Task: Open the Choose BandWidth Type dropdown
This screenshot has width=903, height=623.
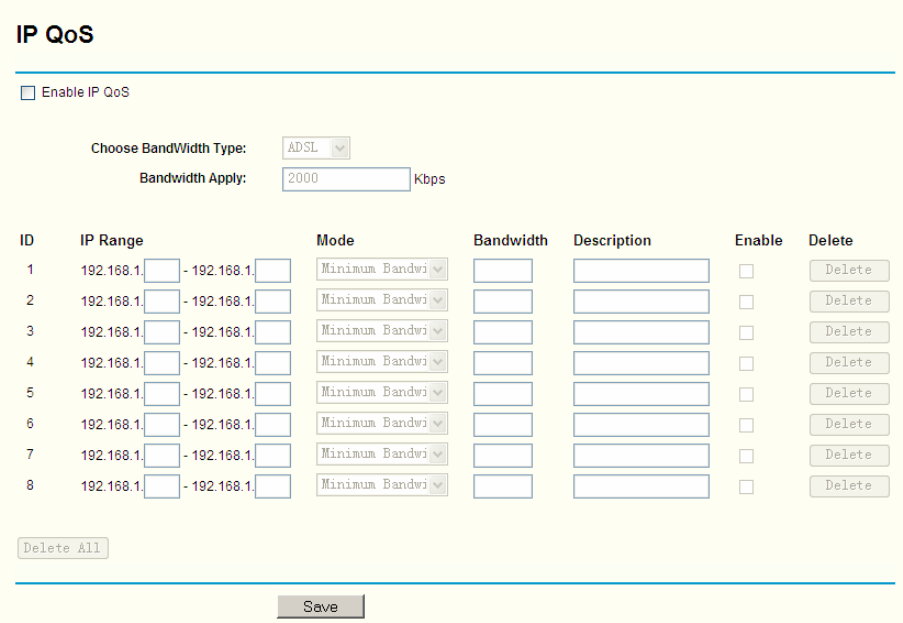Action: coord(316,148)
